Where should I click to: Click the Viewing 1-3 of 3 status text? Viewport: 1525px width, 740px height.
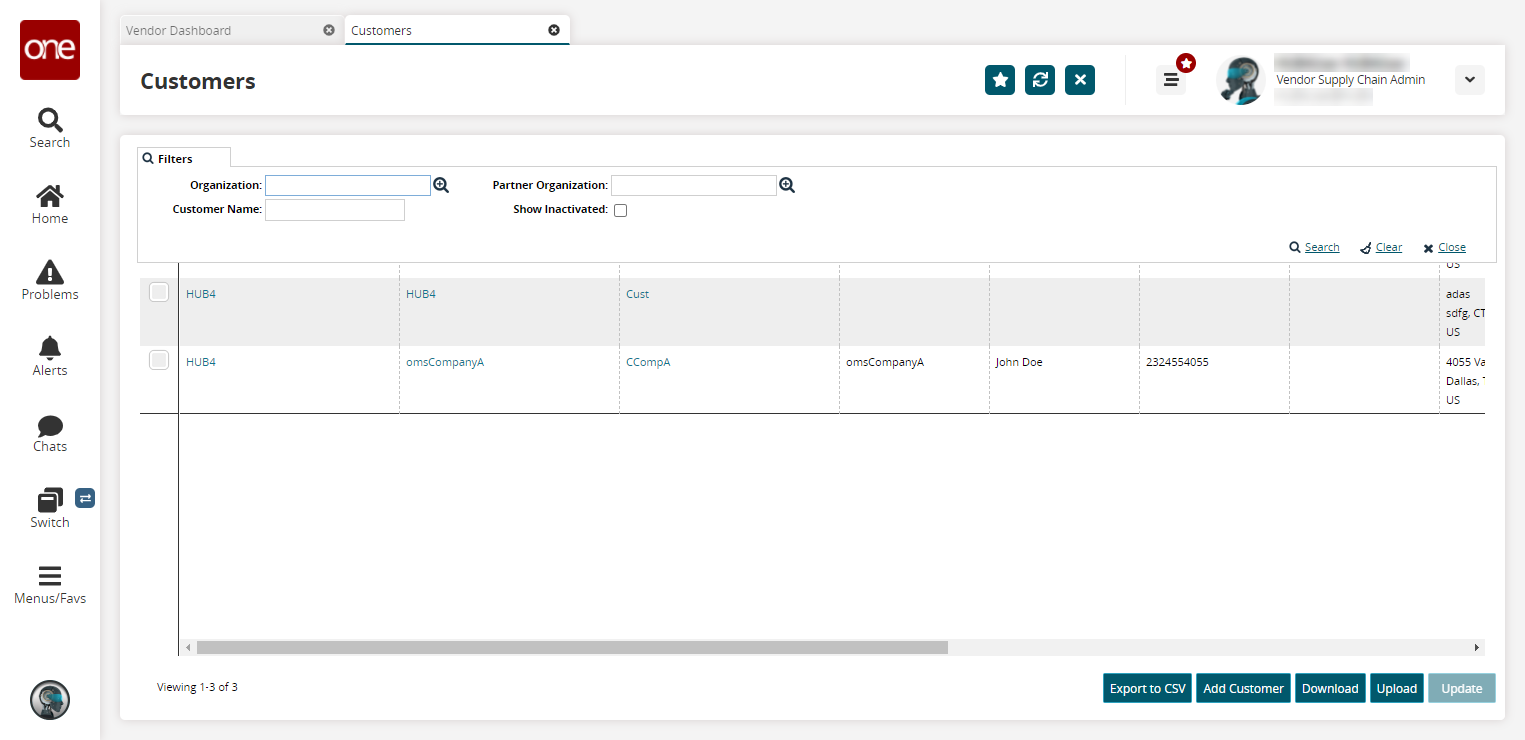coord(197,687)
